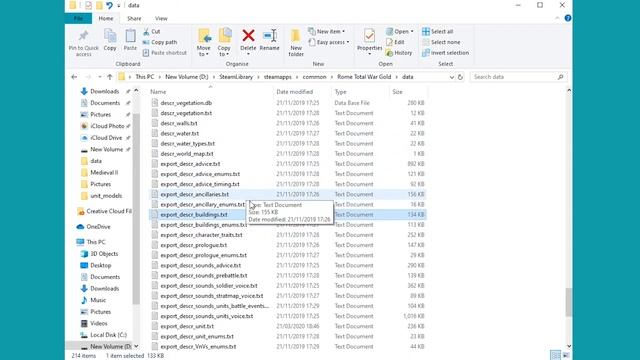Go up one folder level
Viewport: 640px width, 360px height.
[x=110, y=77]
